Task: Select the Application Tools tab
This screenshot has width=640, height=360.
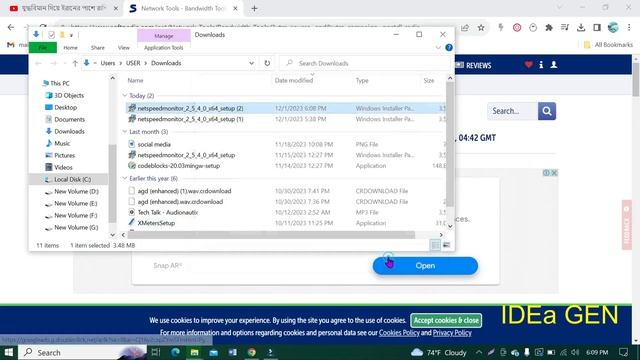Action: (x=163, y=48)
